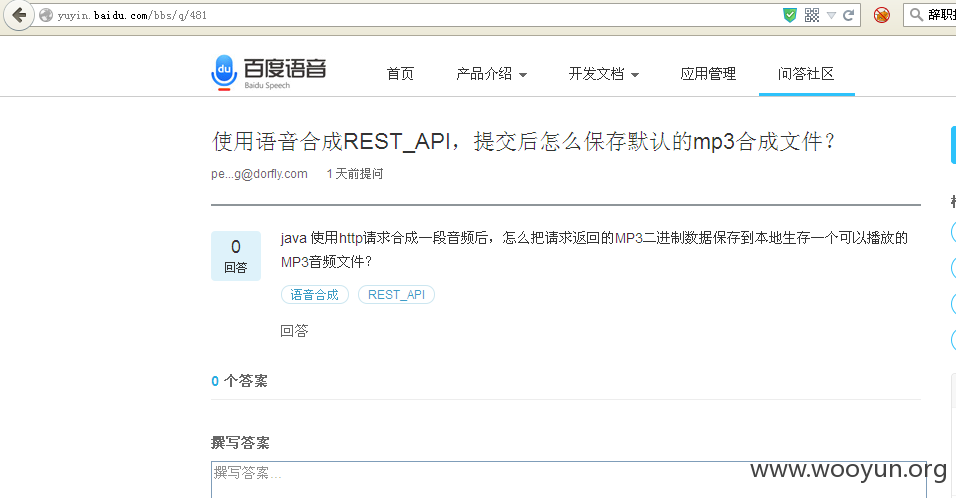
Task: Click the 0 回答 answer count box
Action: [236, 256]
